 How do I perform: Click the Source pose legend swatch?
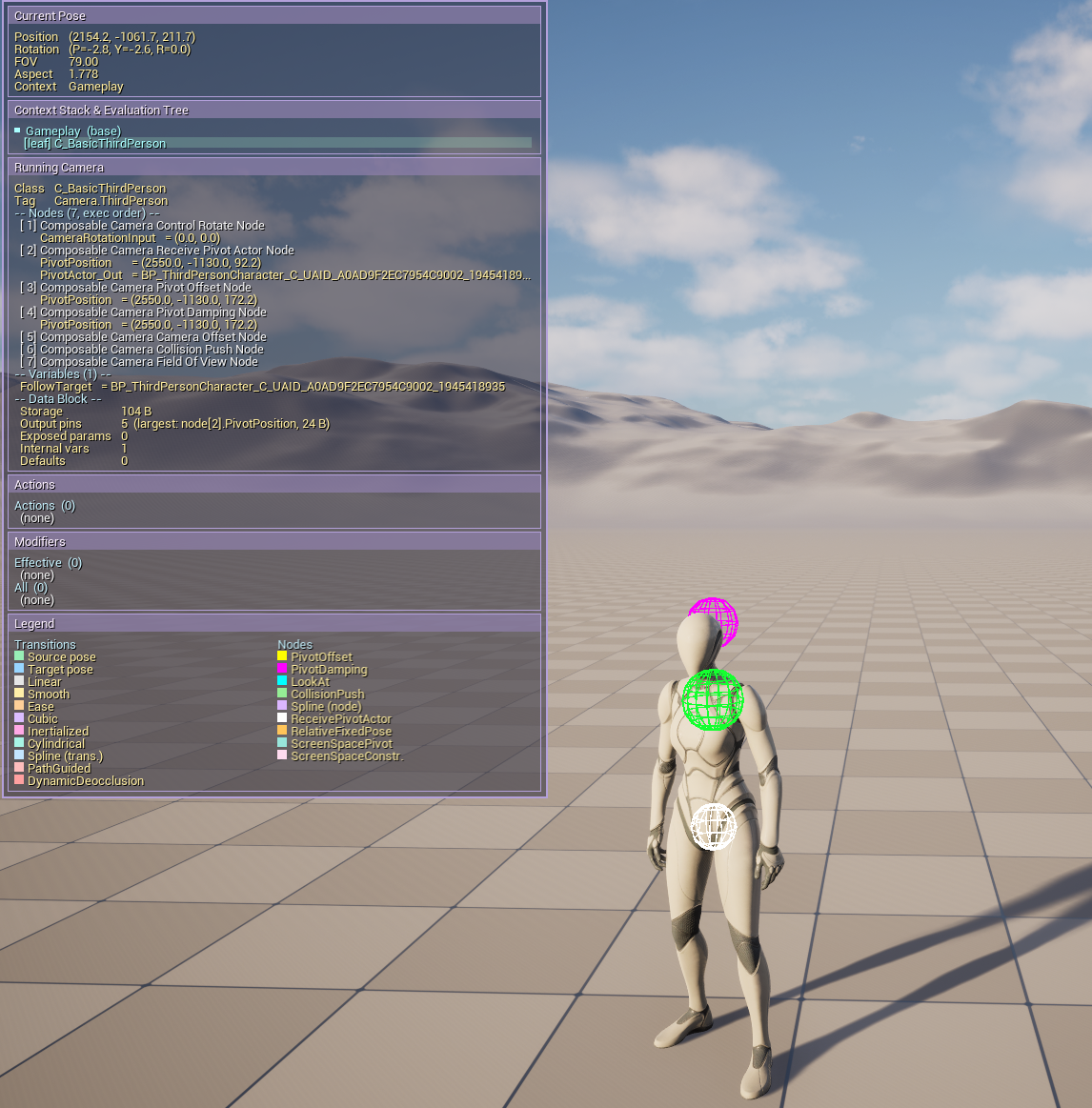(x=19, y=656)
